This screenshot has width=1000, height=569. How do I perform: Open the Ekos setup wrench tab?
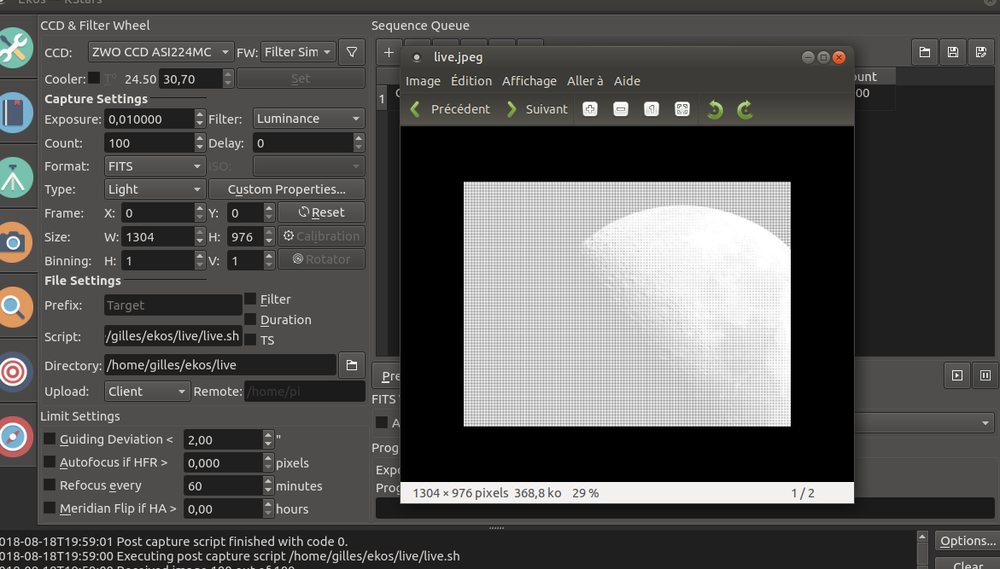pyautogui.click(x=14, y=48)
